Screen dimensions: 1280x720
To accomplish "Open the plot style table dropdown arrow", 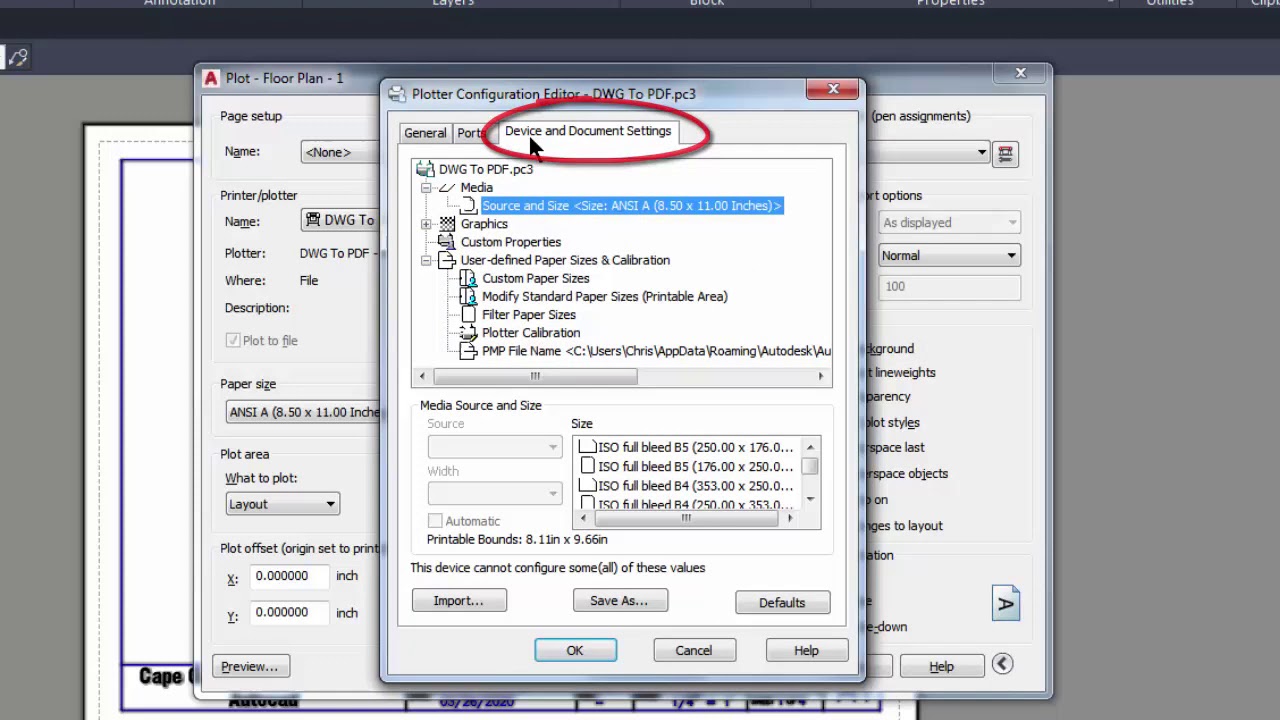I will tap(982, 153).
